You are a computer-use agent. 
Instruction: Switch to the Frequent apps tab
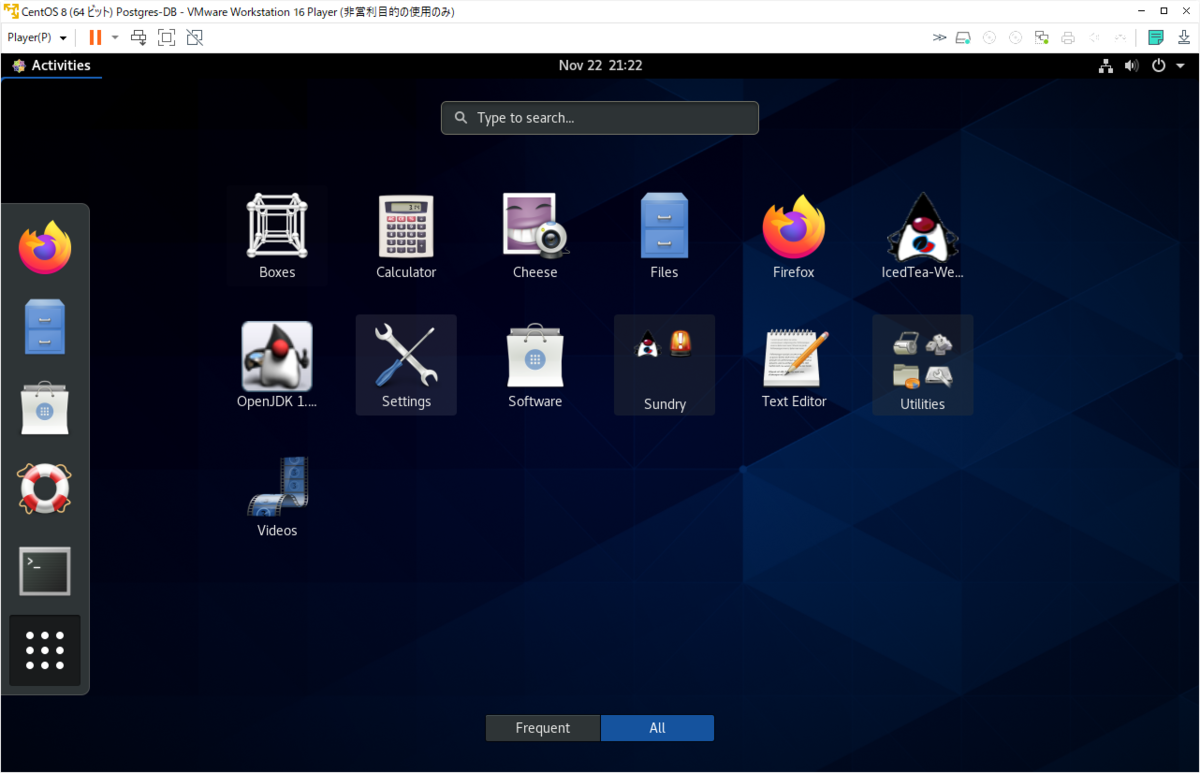(x=543, y=728)
